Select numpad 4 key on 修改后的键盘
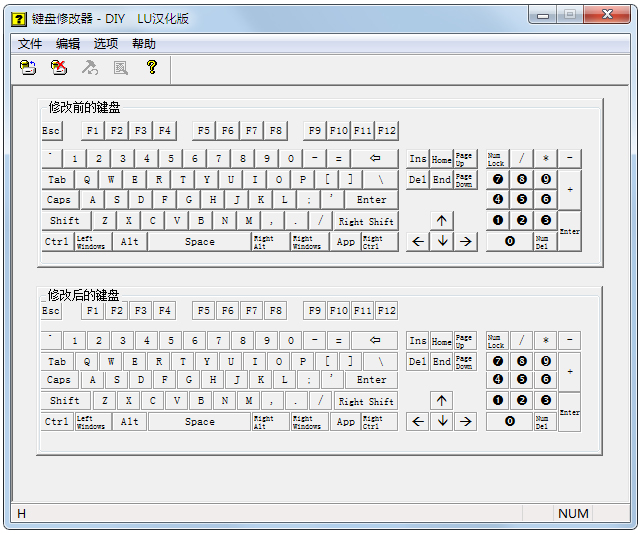This screenshot has width=641, height=534. [x=498, y=379]
